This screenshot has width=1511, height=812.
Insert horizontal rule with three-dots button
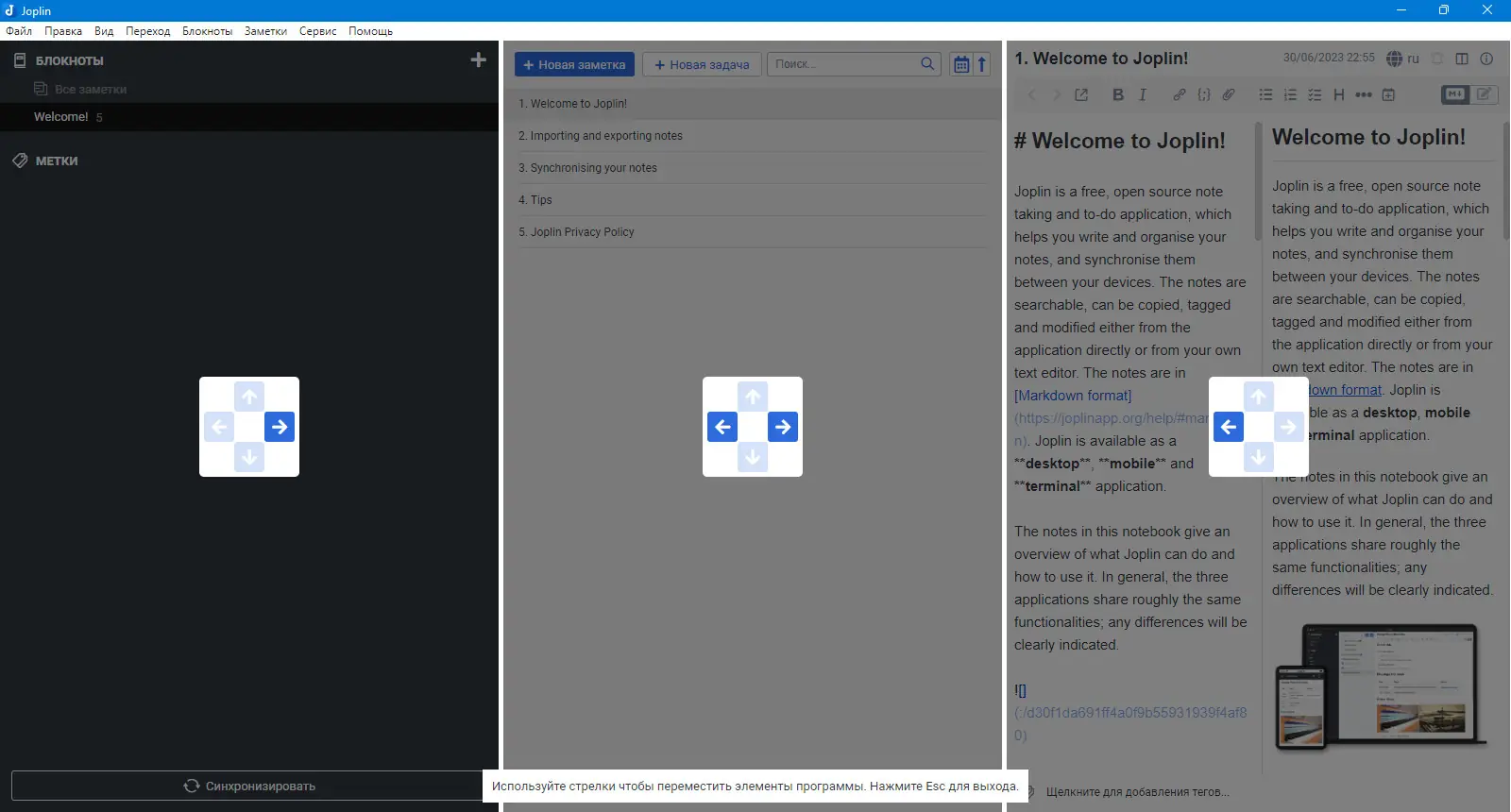[1364, 94]
